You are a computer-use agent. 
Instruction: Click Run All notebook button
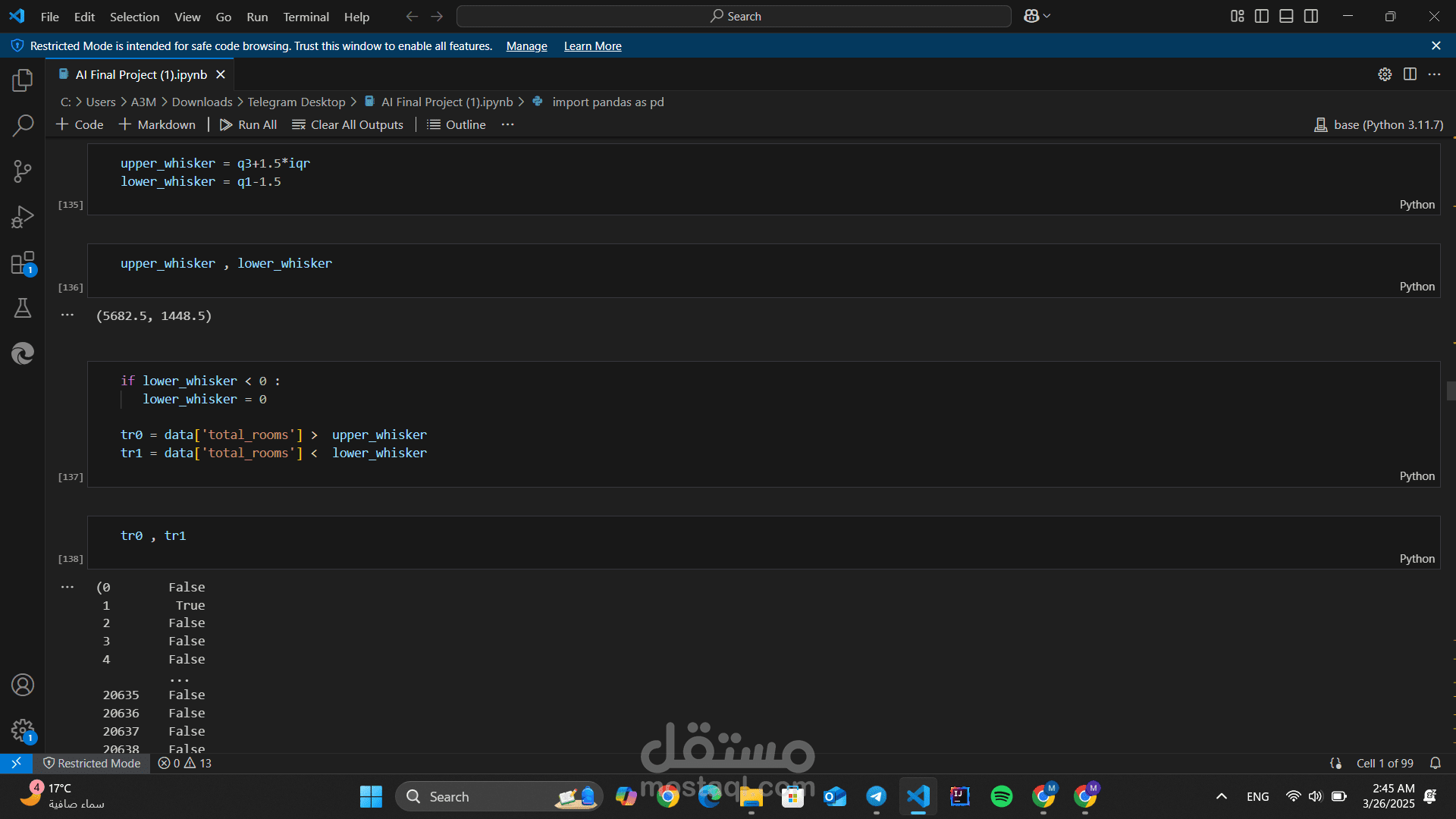click(249, 125)
